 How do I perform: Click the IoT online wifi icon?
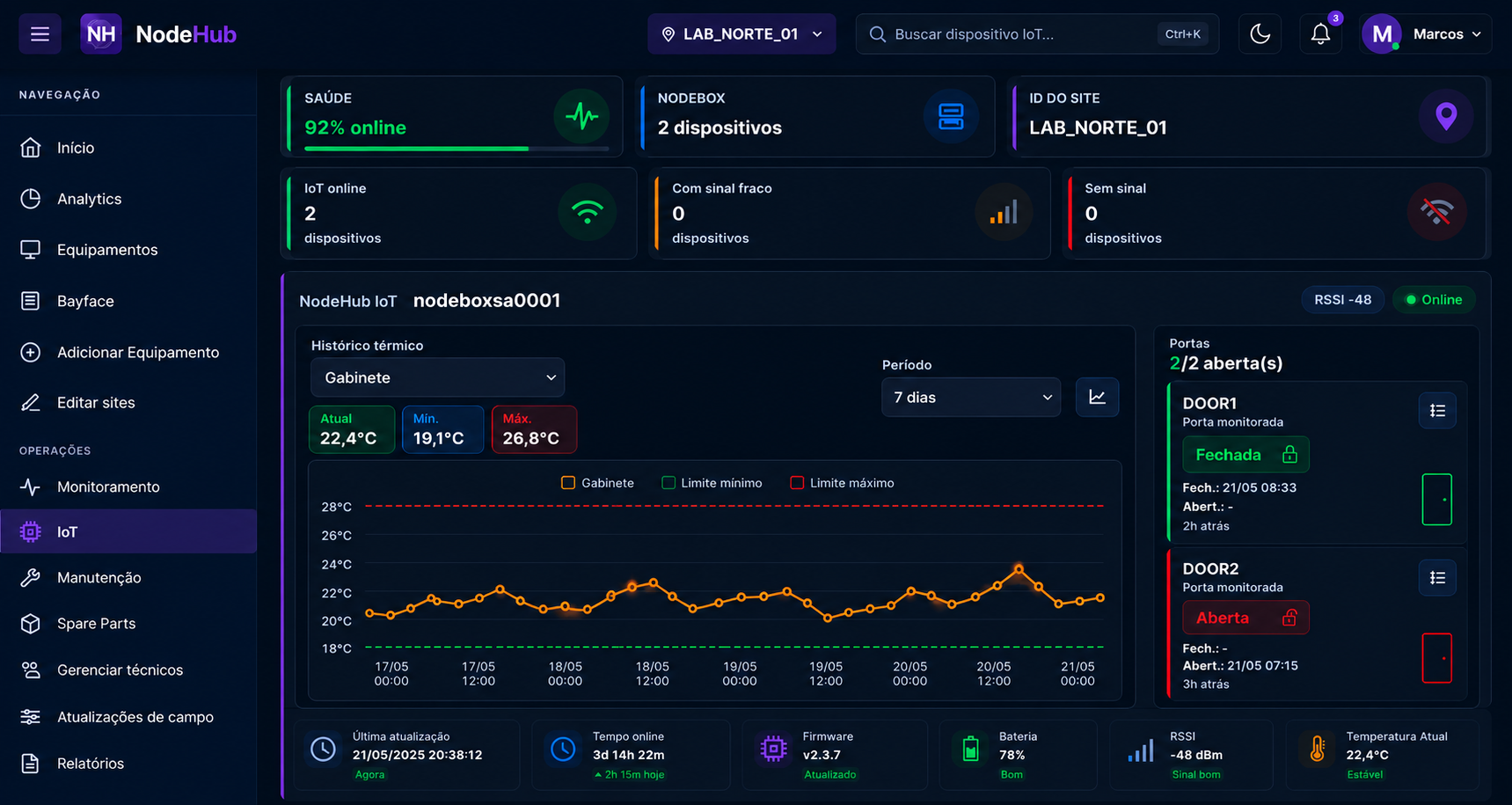tap(587, 212)
